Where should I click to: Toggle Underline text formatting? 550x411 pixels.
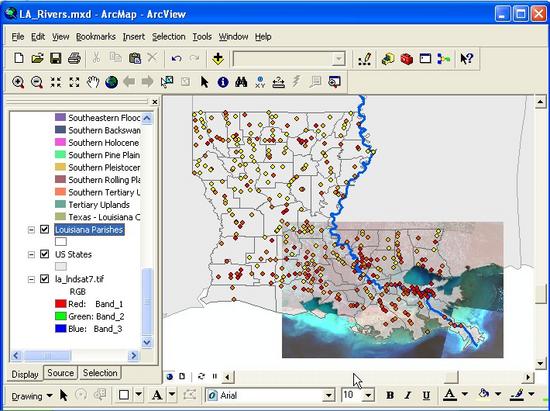point(426,396)
